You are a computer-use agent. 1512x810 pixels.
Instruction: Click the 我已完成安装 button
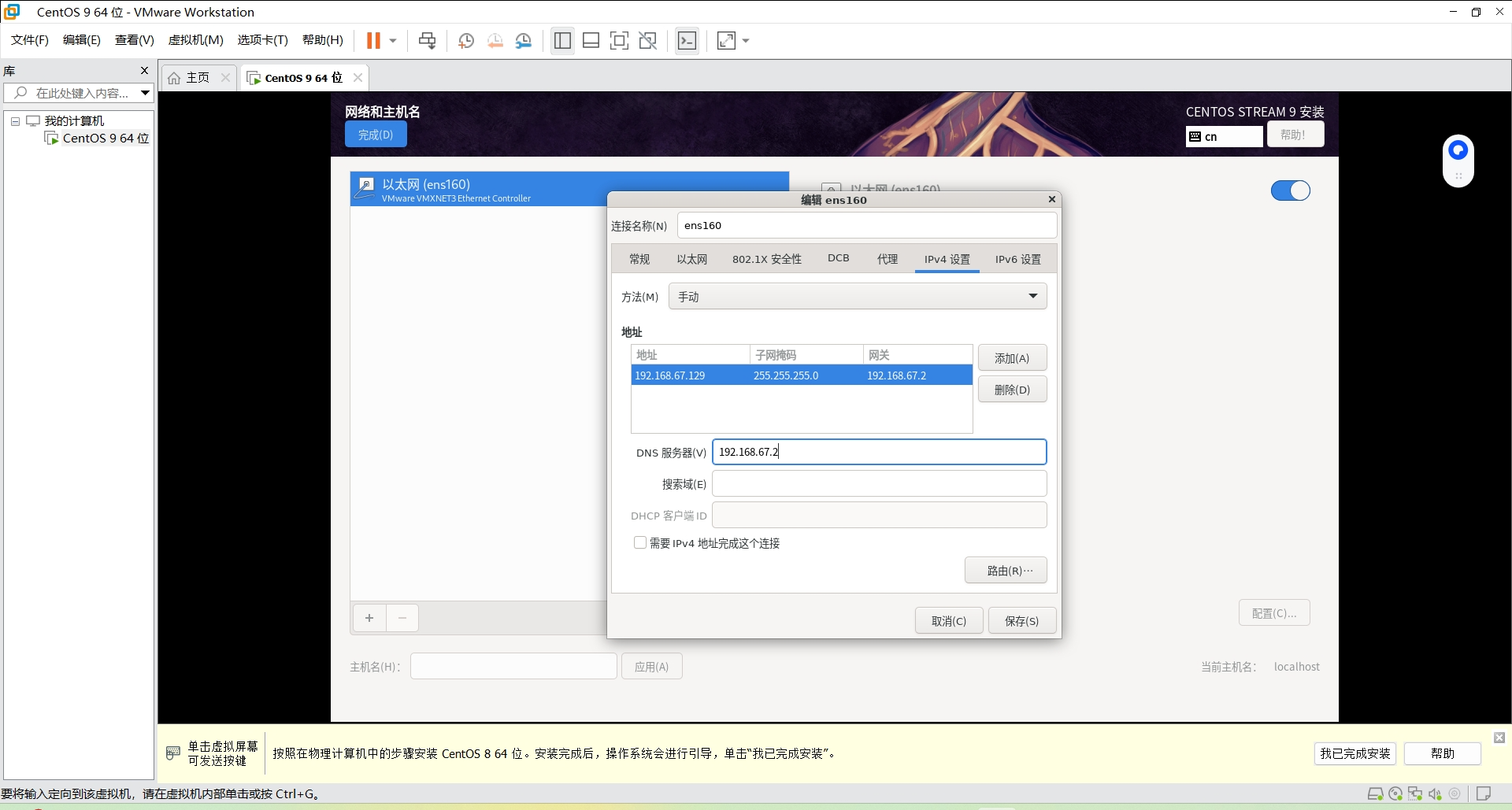1355,753
